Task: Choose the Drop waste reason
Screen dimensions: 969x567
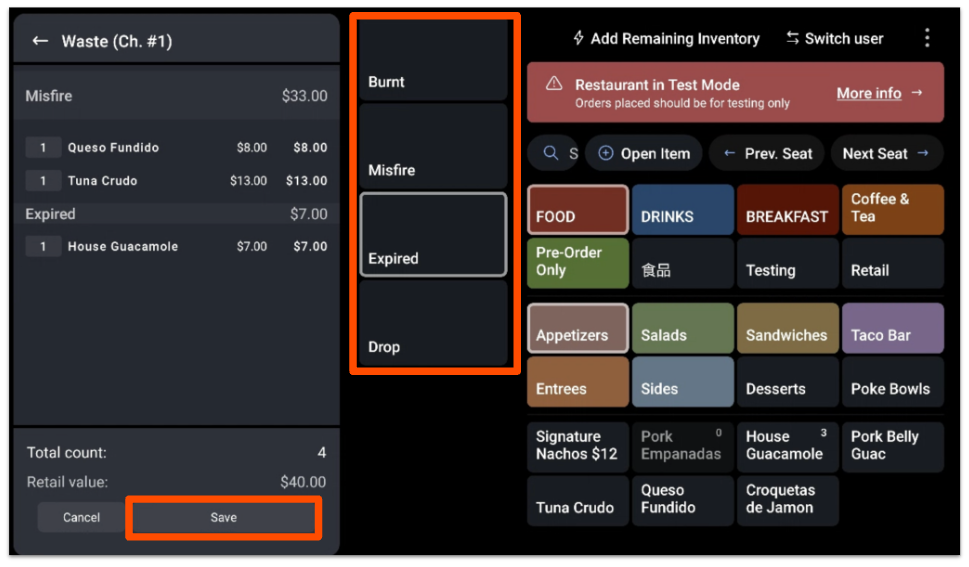Action: coord(433,324)
